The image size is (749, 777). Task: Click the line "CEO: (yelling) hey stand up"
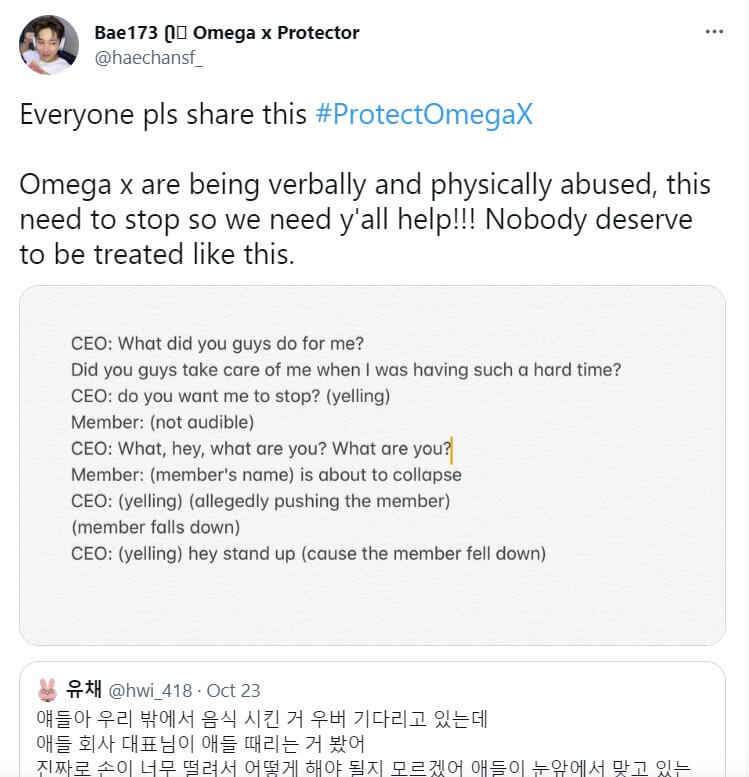click(x=308, y=553)
